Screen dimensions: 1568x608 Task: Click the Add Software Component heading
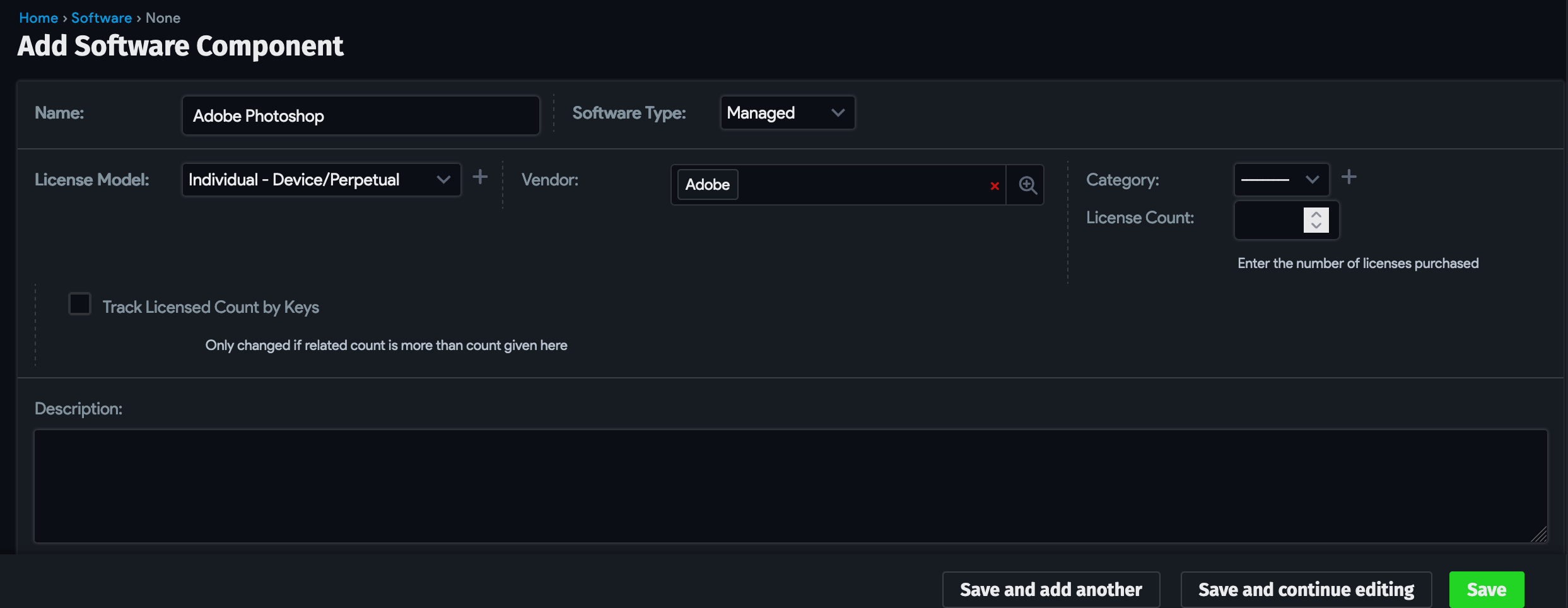pyautogui.click(x=180, y=46)
